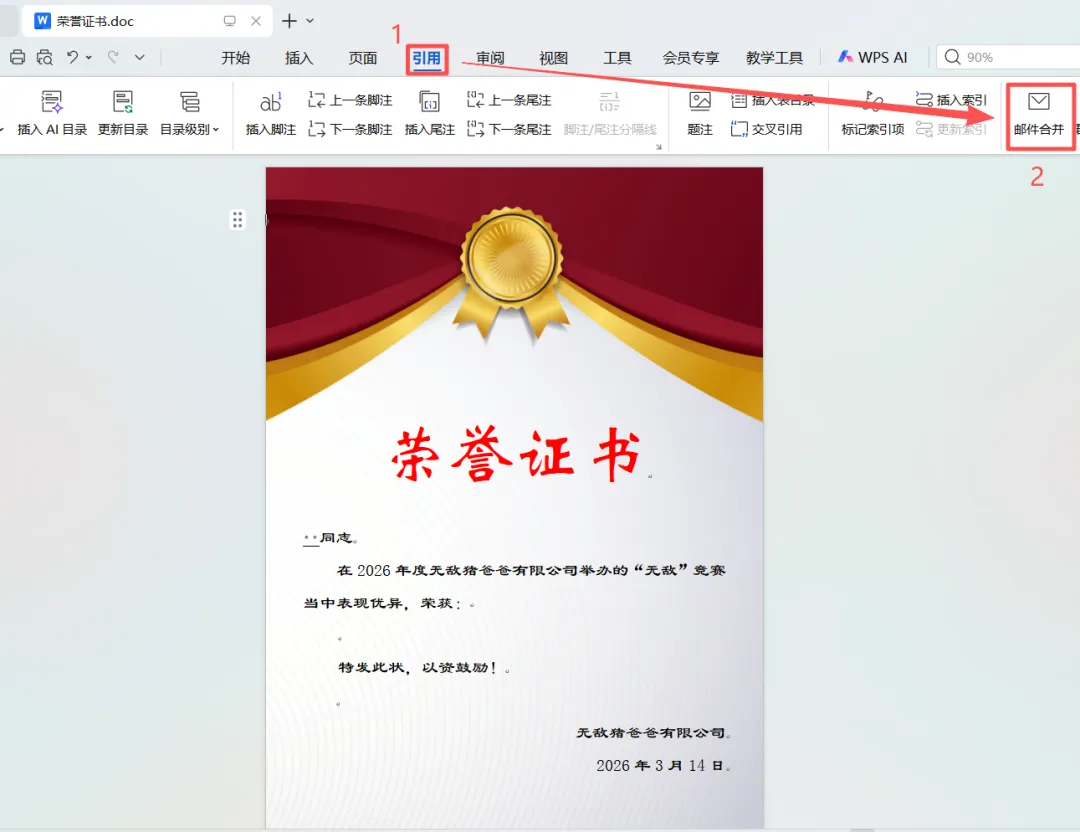Click the signature line 无敌猪爸爸有限公司
1080x832 pixels.
tap(651, 733)
